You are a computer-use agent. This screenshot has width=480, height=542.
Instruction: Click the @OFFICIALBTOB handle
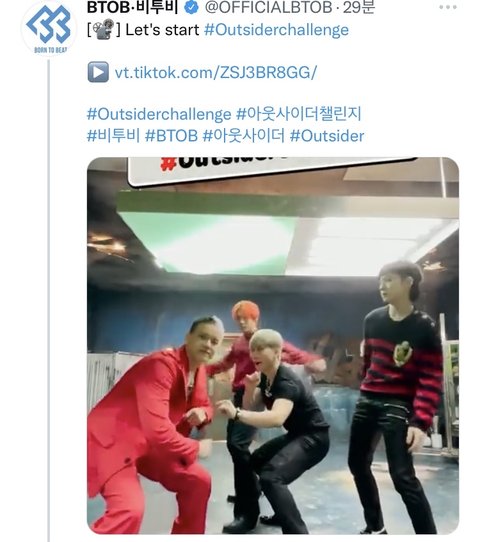pyautogui.click(x=269, y=7)
